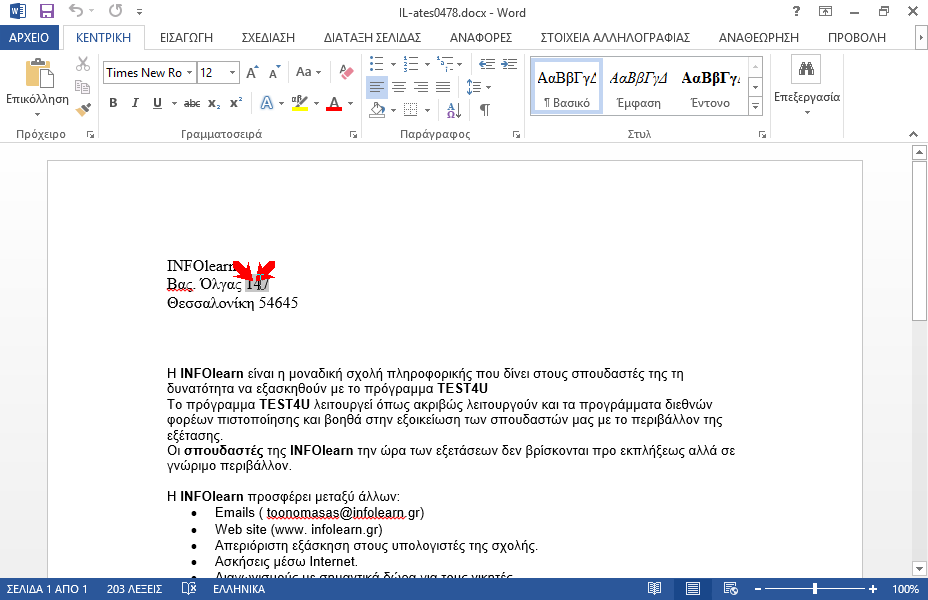
Task: Switch to Web Layout view in status bar
Action: click(730, 589)
